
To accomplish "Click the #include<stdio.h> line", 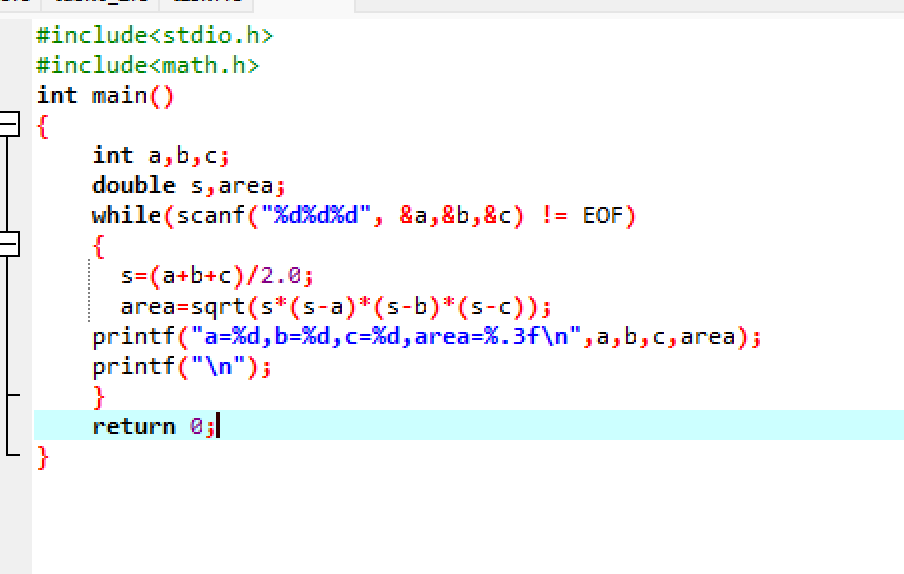I will click(154, 35).
